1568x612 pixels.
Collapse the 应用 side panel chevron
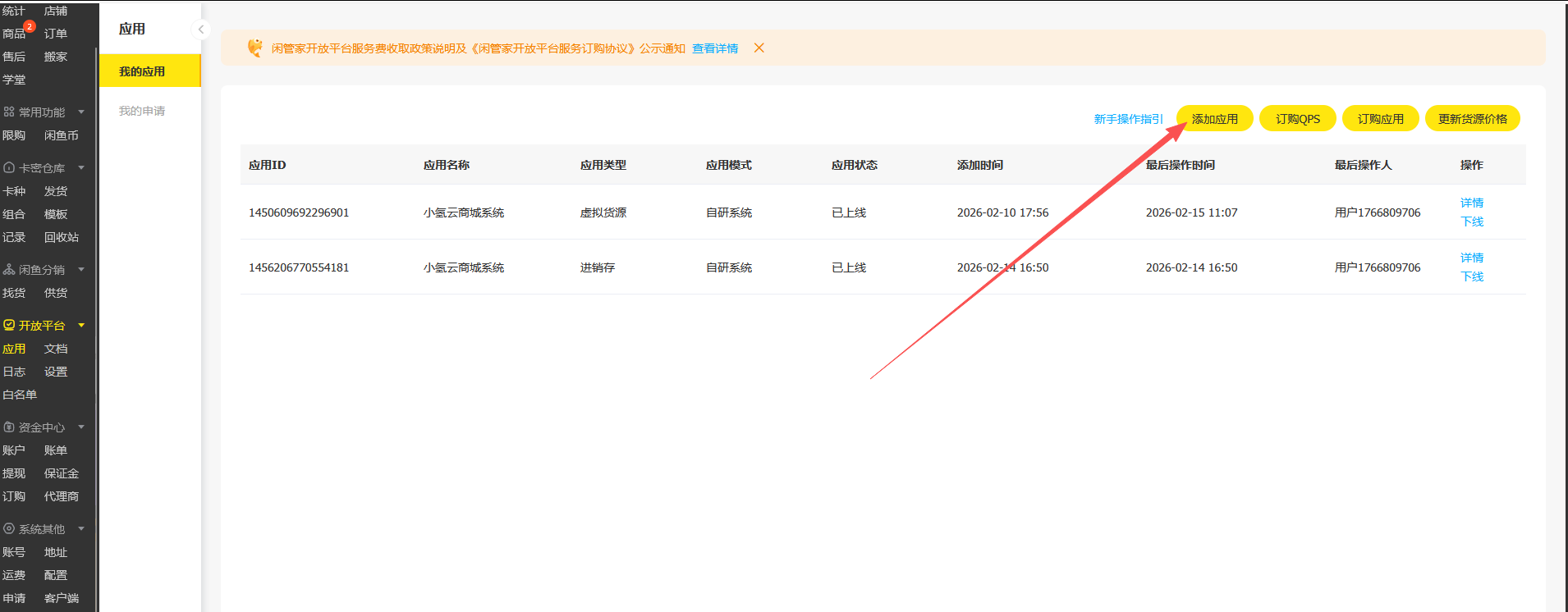(200, 30)
